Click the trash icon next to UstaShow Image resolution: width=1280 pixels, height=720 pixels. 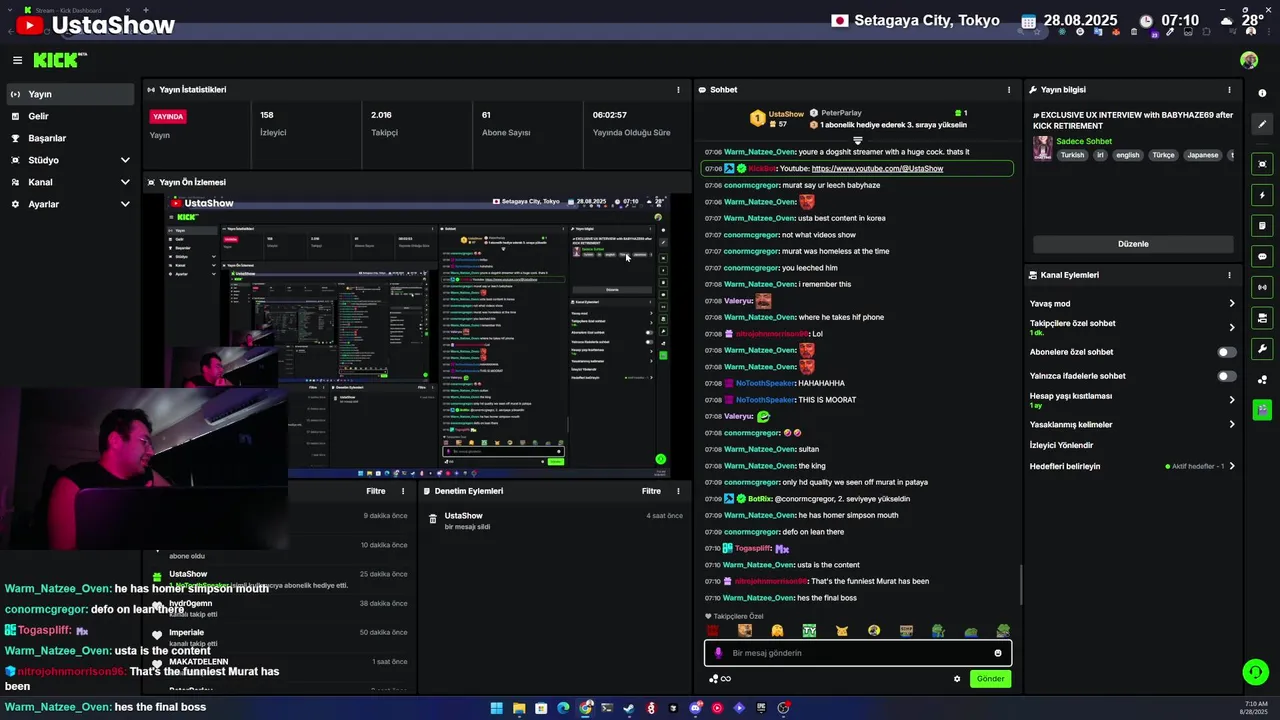pos(433,519)
